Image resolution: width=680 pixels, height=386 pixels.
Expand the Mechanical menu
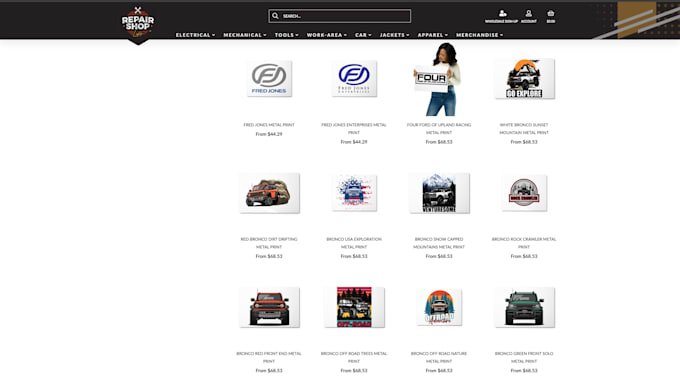pos(245,35)
